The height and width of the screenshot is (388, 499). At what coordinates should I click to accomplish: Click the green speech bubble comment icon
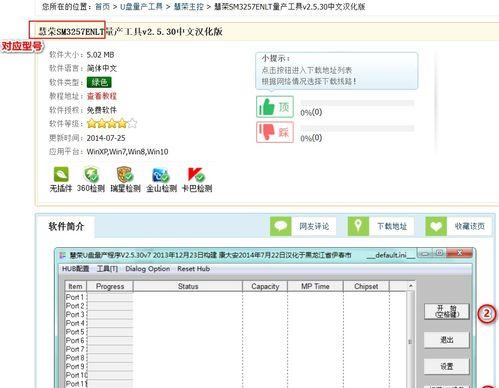click(280, 226)
